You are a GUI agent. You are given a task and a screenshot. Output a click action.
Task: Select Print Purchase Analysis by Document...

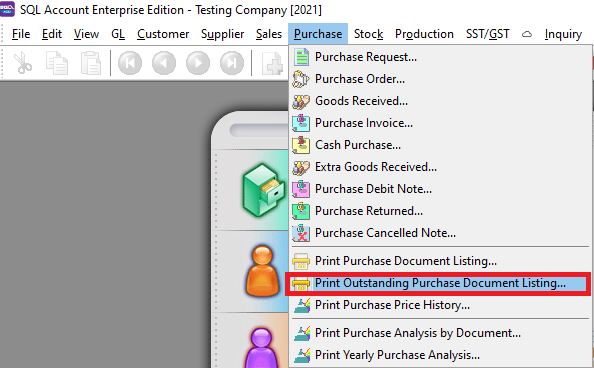[439, 333]
